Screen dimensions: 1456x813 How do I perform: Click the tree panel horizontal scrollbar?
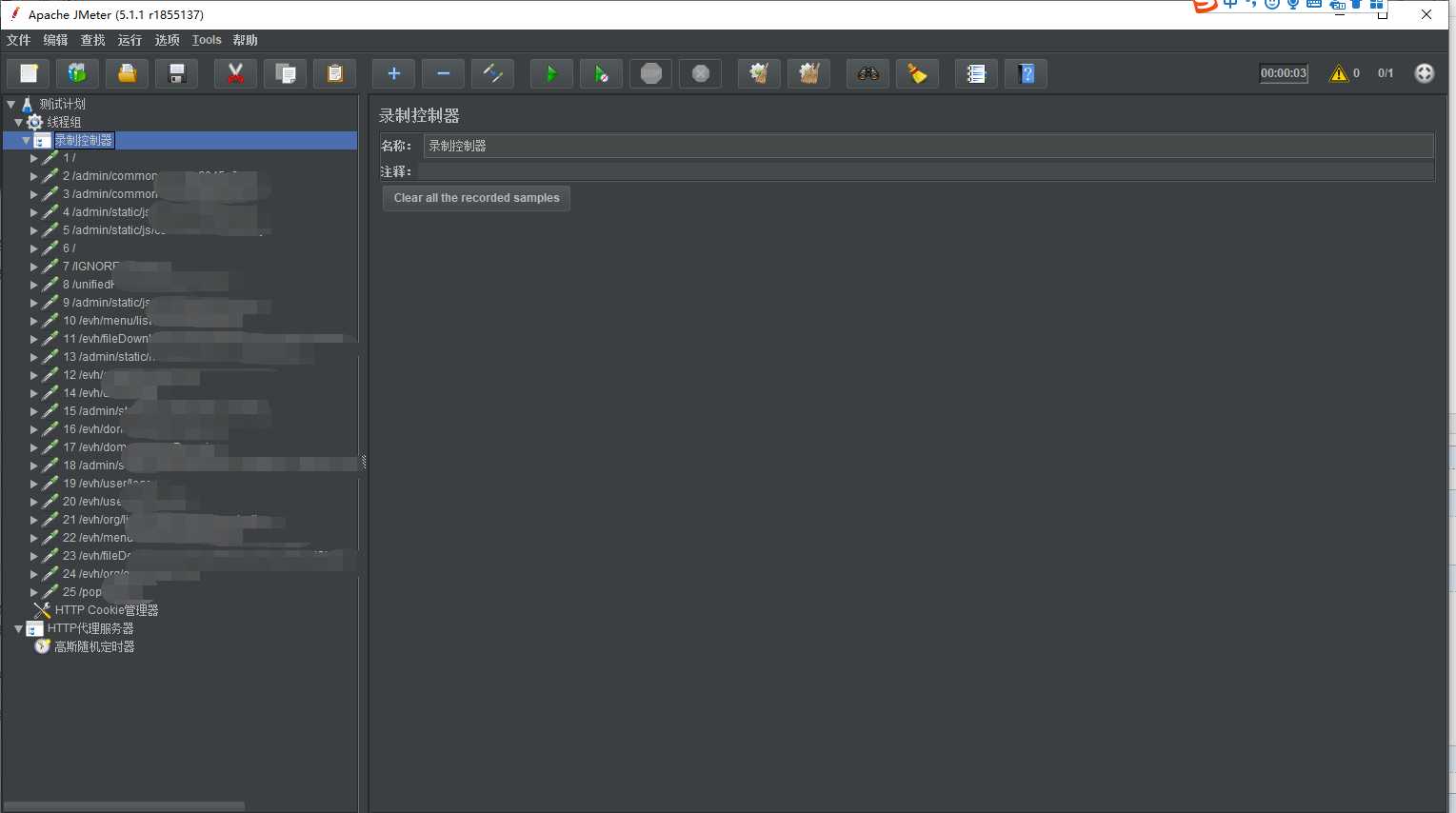(124, 806)
